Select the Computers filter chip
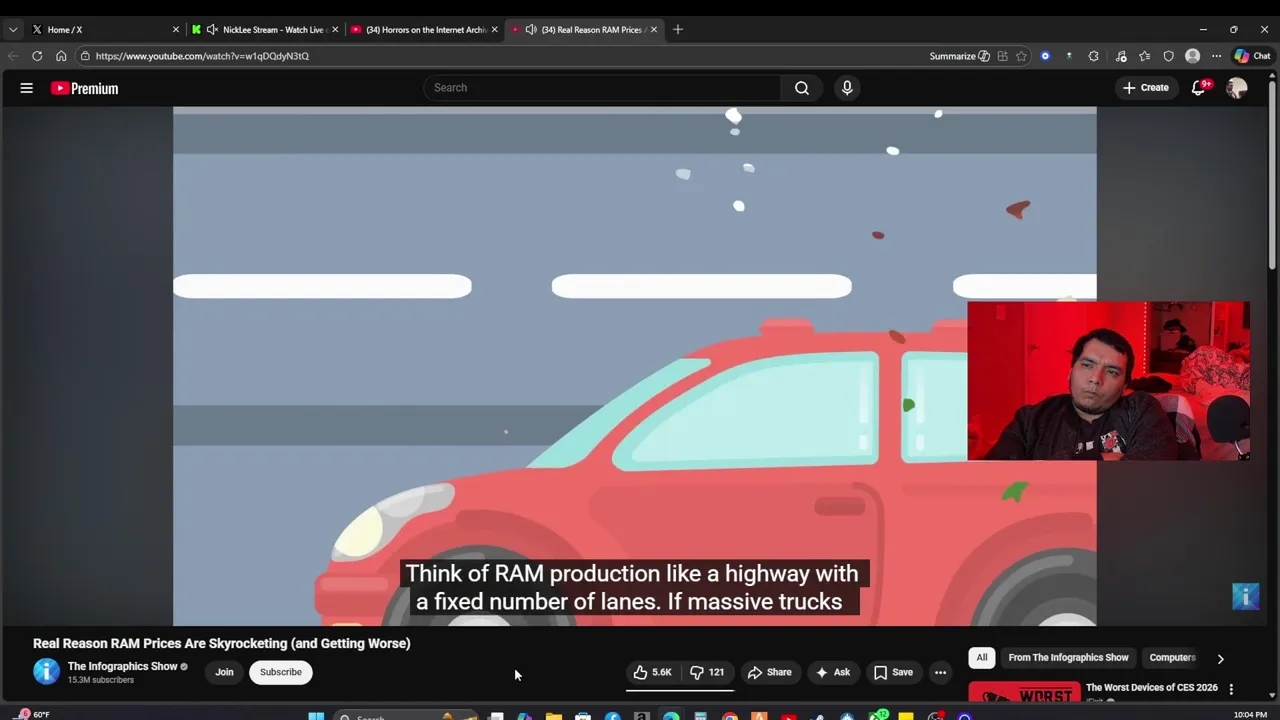Image resolution: width=1280 pixels, height=720 pixels. pyautogui.click(x=1172, y=658)
